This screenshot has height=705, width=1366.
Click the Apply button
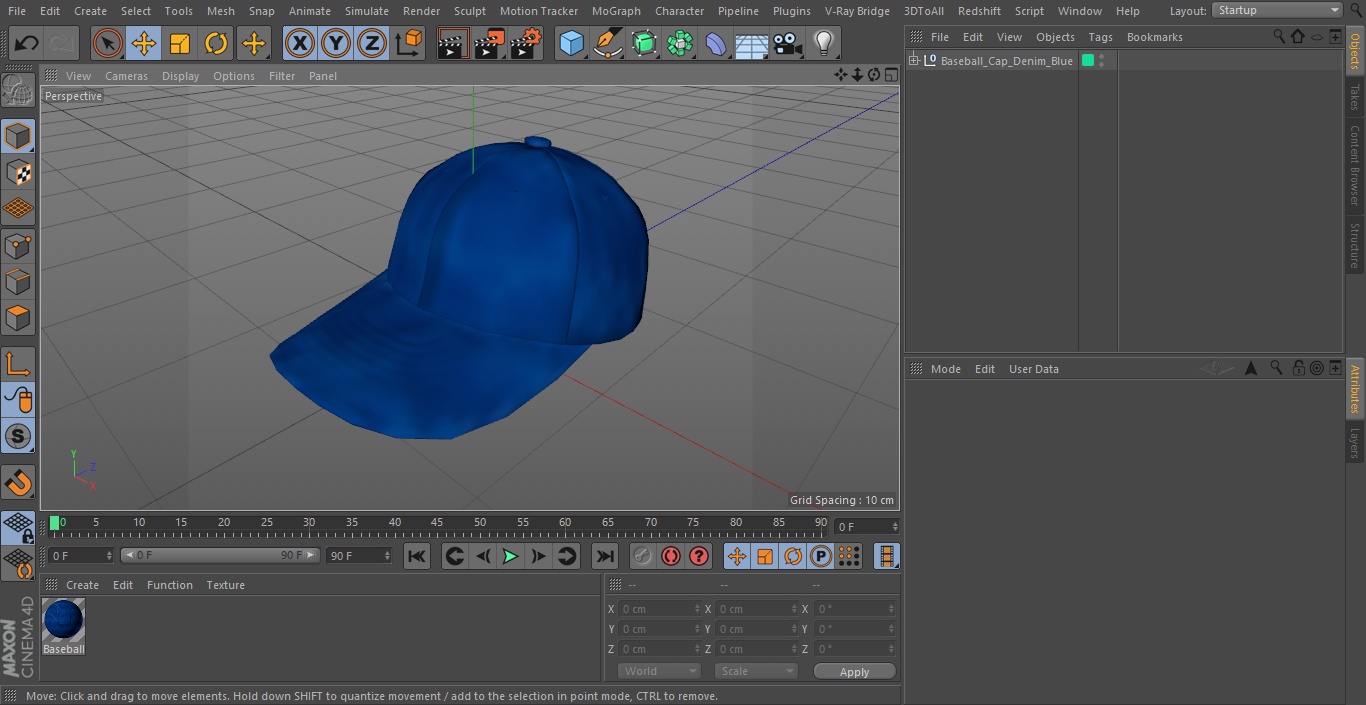coord(854,672)
